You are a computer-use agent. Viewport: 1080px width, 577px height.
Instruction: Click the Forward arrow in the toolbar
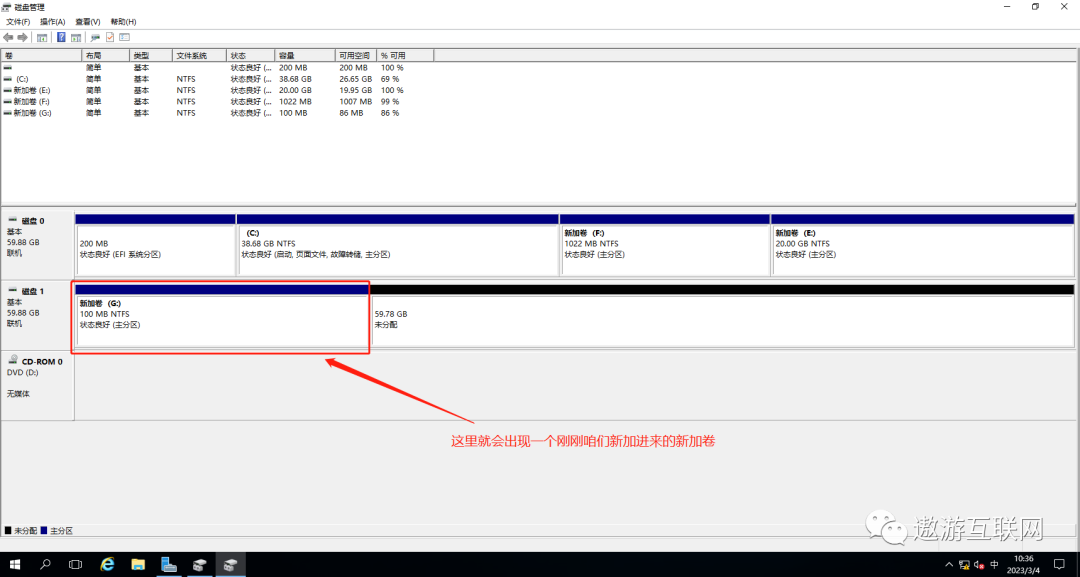23,37
